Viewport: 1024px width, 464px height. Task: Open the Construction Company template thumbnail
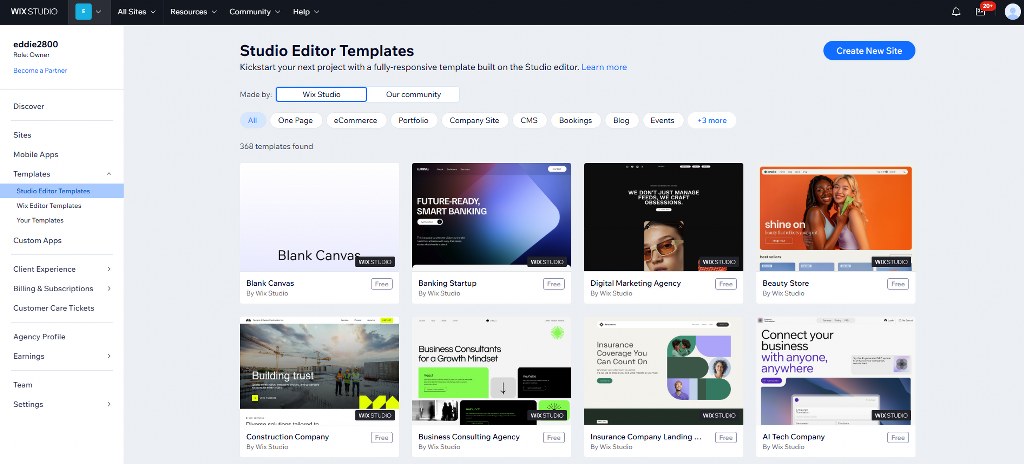tap(319, 371)
